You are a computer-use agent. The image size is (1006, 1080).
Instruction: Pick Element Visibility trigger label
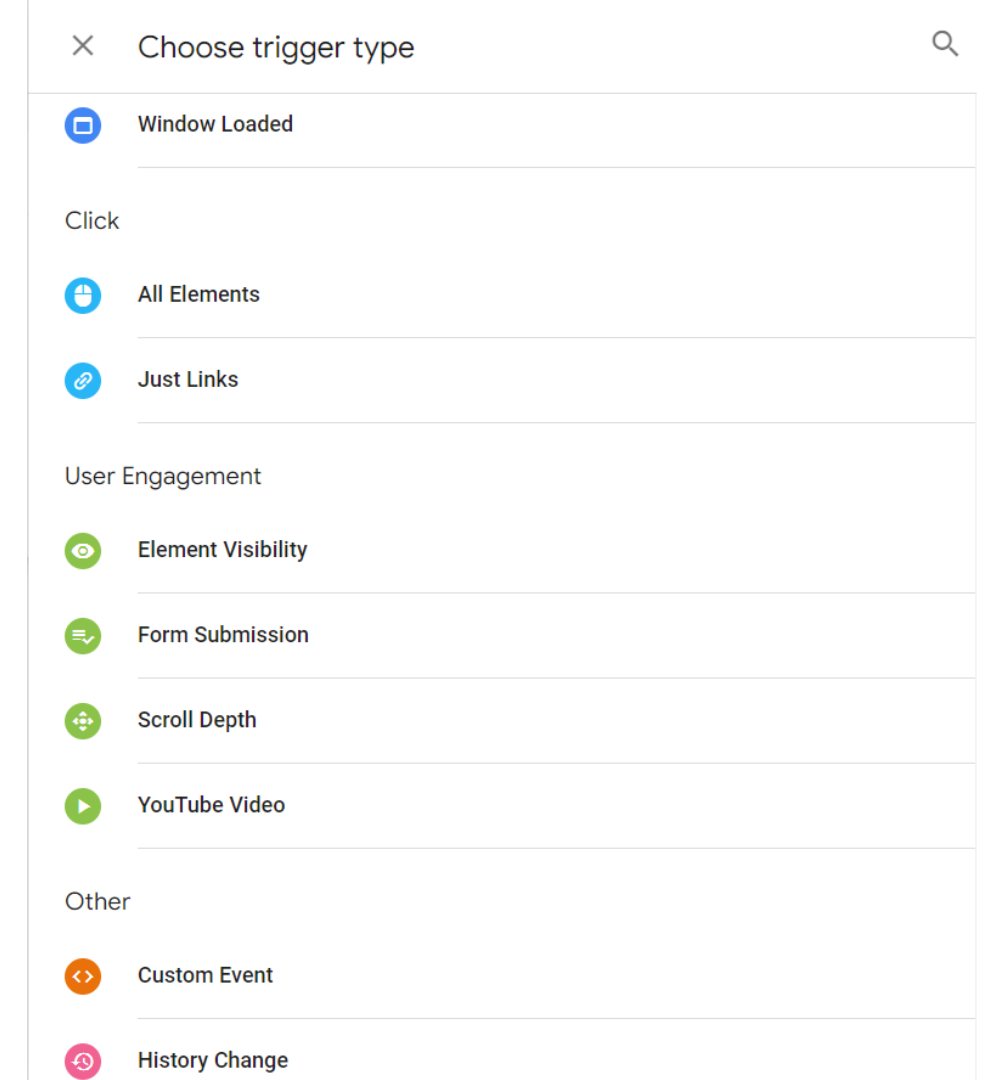click(x=222, y=550)
